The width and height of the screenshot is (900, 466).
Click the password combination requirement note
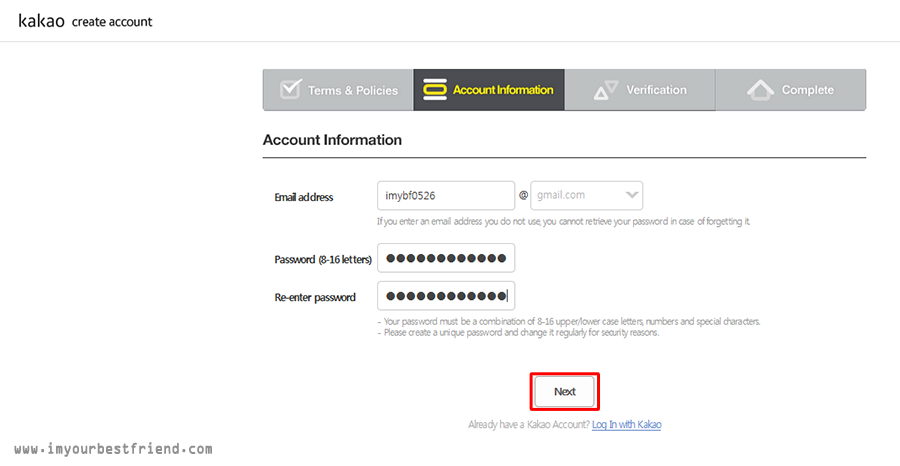click(x=569, y=321)
